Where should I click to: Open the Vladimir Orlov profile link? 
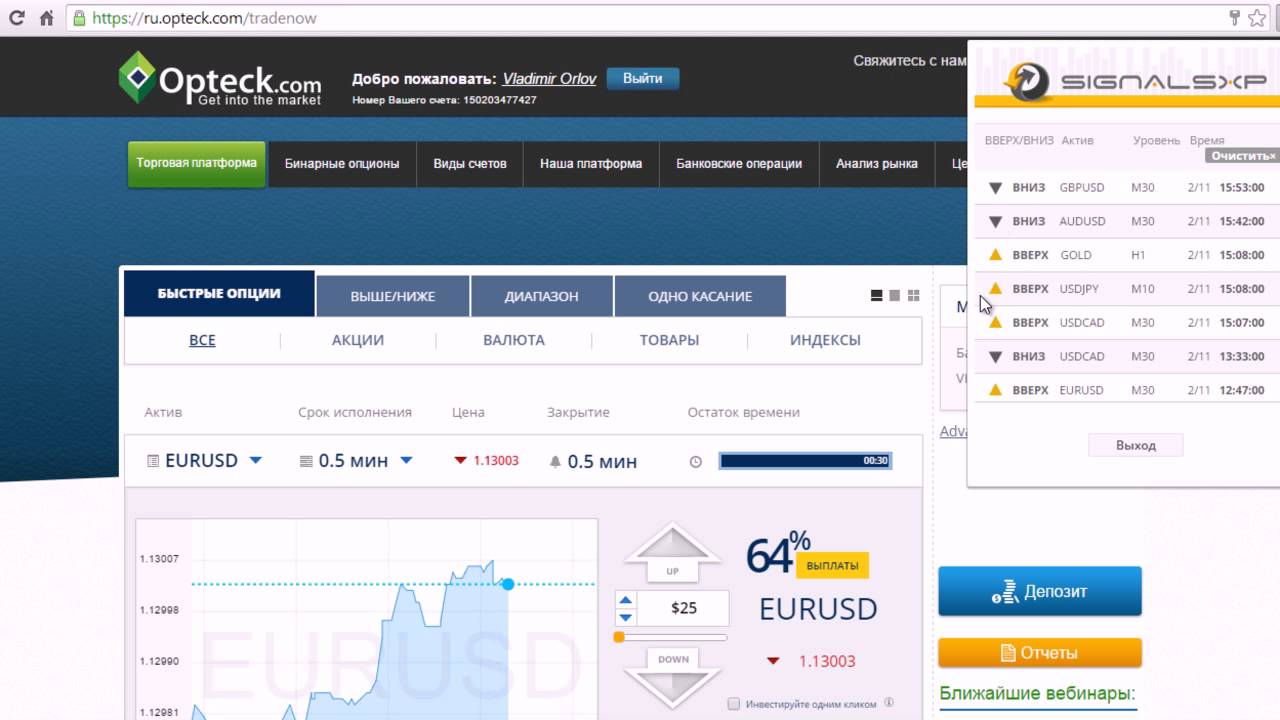[549, 78]
